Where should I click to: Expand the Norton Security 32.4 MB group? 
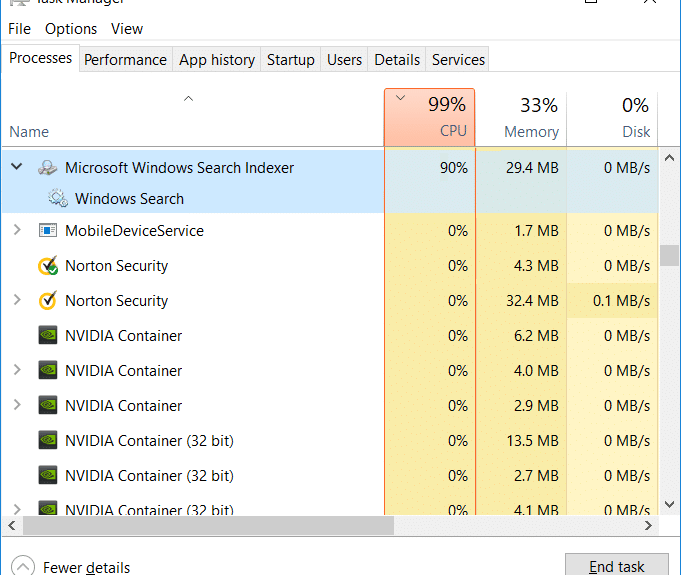tap(17, 300)
